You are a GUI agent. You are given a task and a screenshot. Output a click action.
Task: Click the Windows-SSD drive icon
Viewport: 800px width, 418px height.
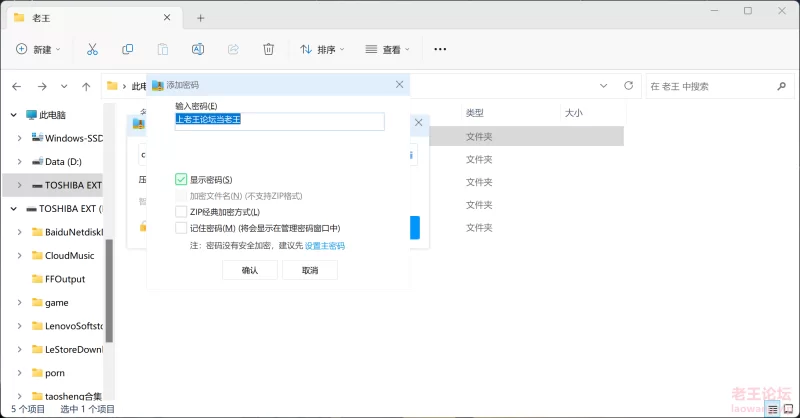pos(37,137)
